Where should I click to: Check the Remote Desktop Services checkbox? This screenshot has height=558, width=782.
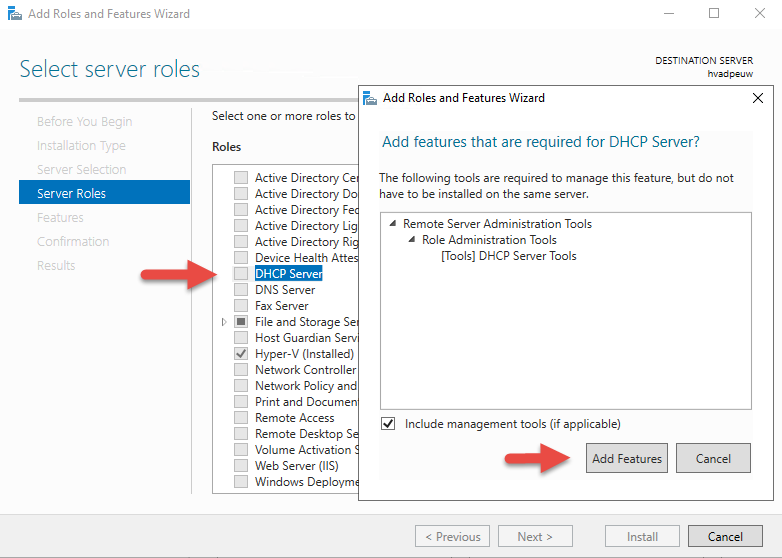pyautogui.click(x=241, y=434)
